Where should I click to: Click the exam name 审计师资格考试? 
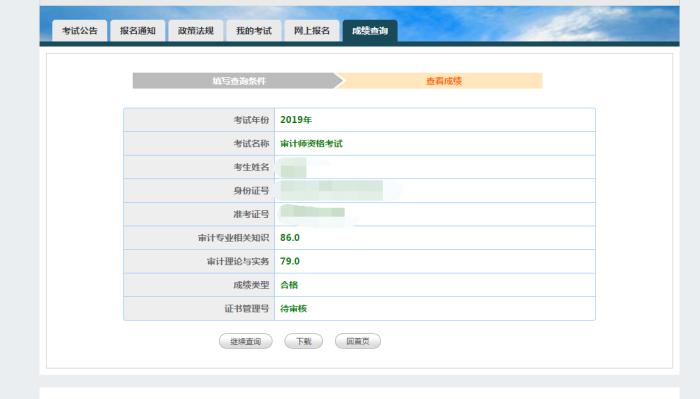tap(311, 144)
